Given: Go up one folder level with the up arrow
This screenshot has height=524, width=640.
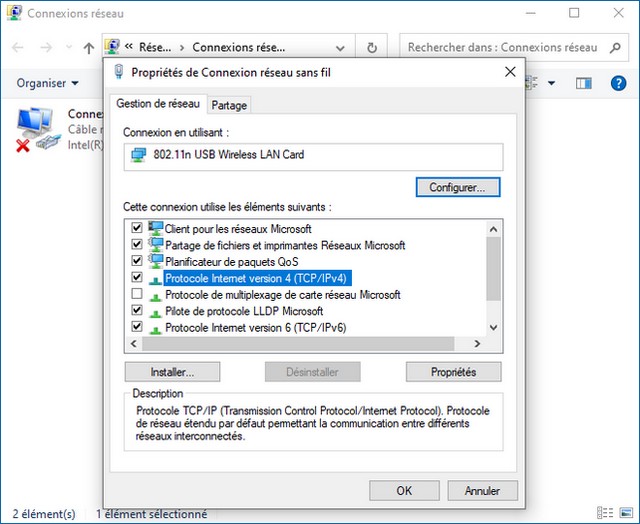Looking at the screenshot, I should [x=89, y=48].
